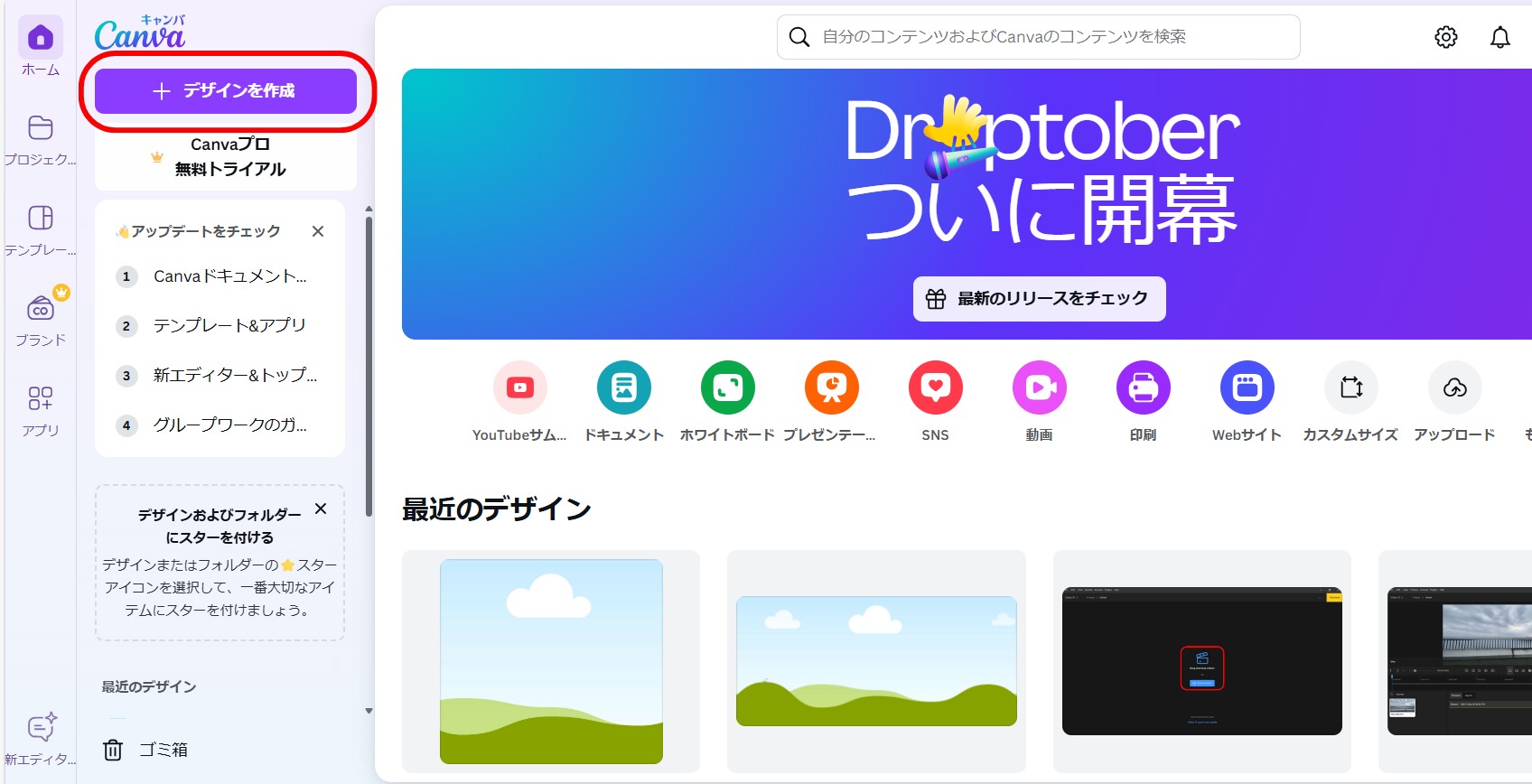Open テンプレート in the sidebar
Viewport: 1532px width, 784px height.
(x=41, y=229)
